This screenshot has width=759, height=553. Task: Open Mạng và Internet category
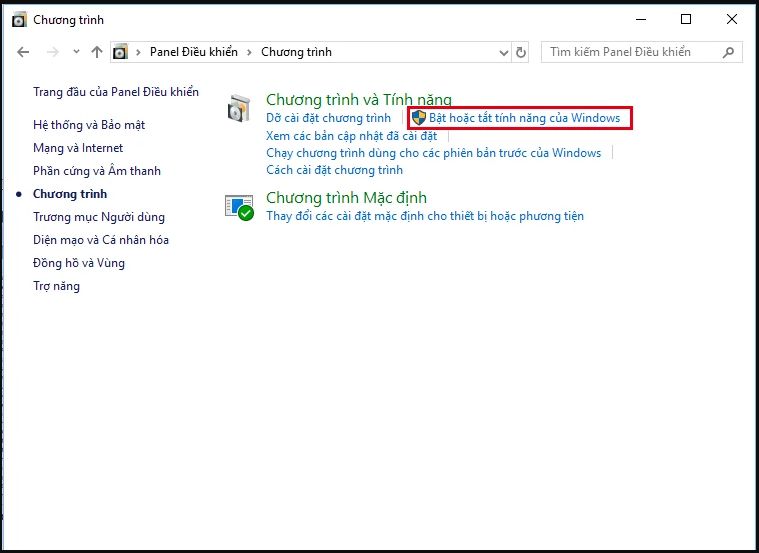78,148
